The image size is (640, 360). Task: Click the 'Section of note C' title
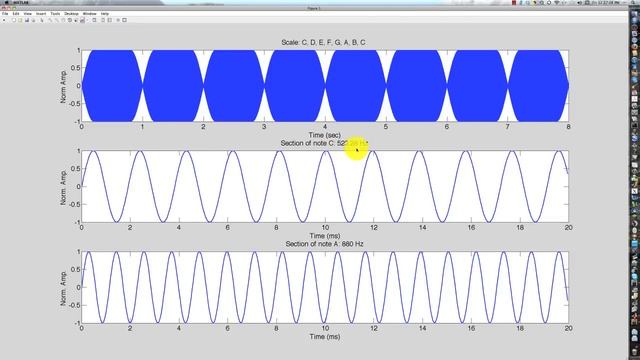[324, 143]
